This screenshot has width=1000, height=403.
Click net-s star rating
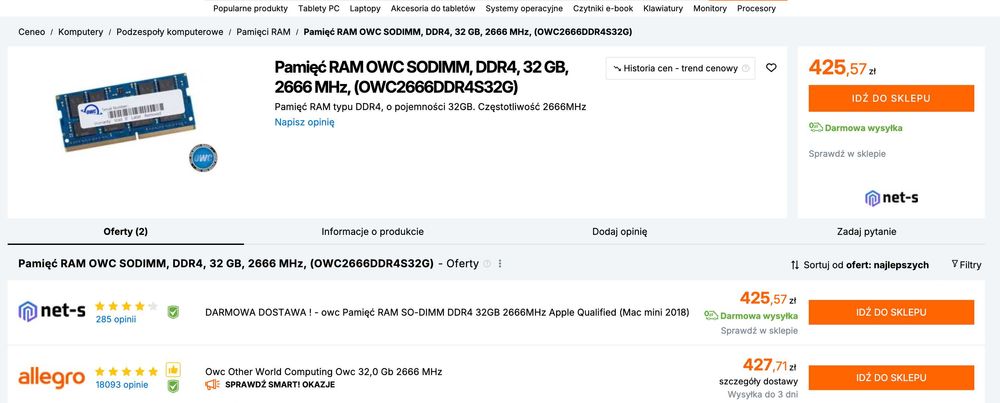point(126,306)
